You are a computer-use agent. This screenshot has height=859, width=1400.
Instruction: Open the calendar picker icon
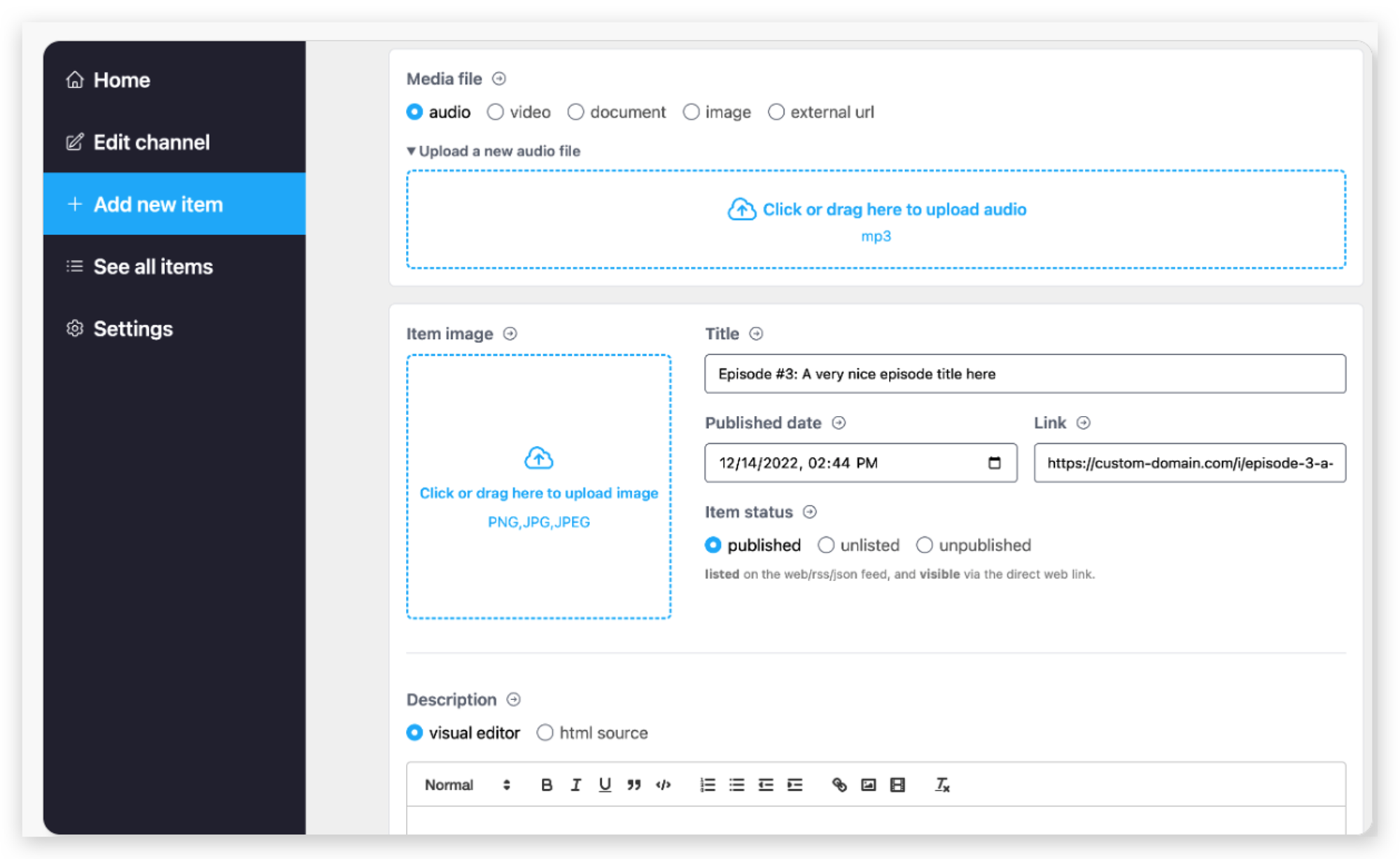pyautogui.click(x=994, y=463)
